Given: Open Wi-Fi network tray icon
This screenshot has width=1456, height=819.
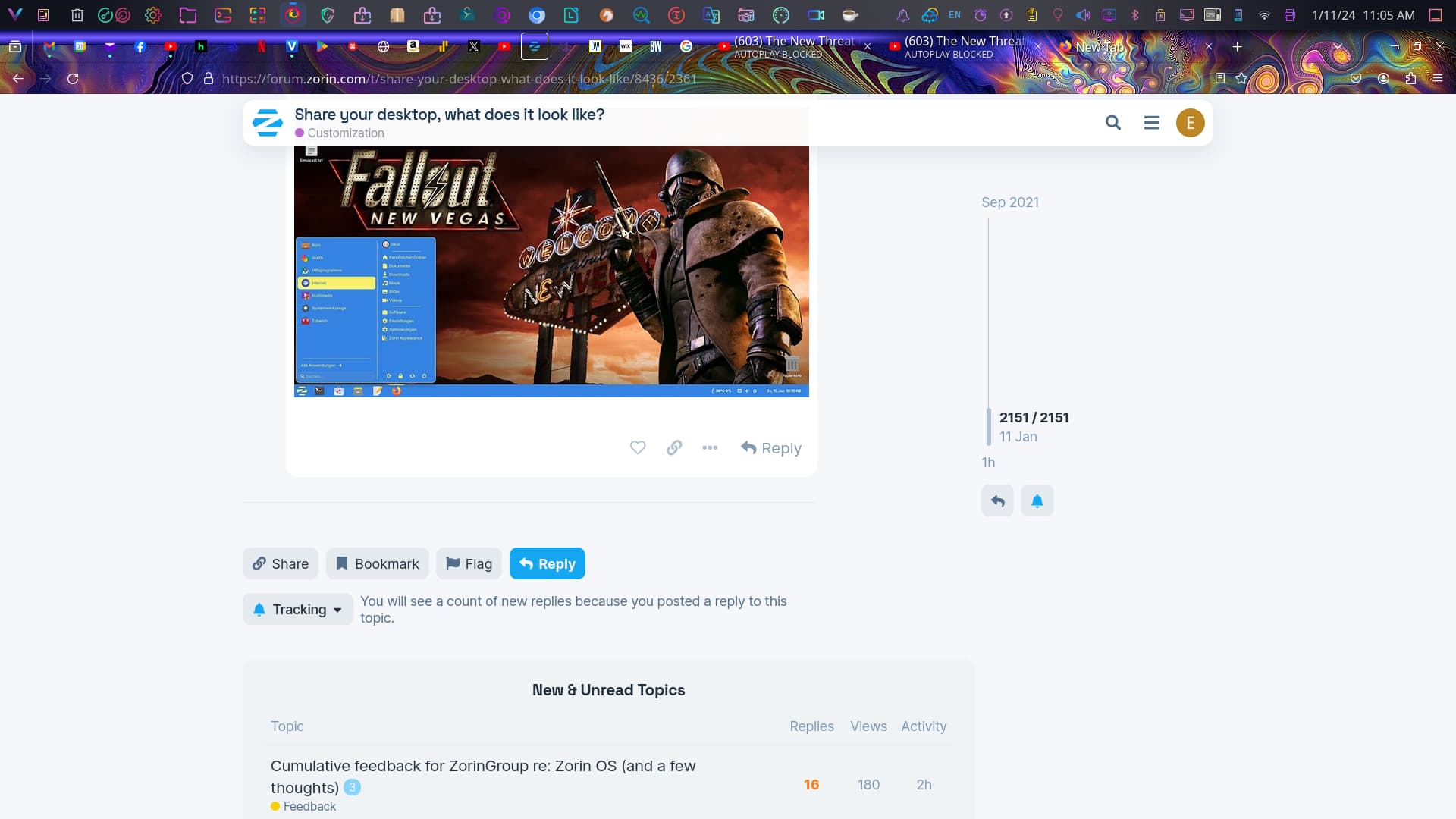Looking at the screenshot, I should 1263,14.
